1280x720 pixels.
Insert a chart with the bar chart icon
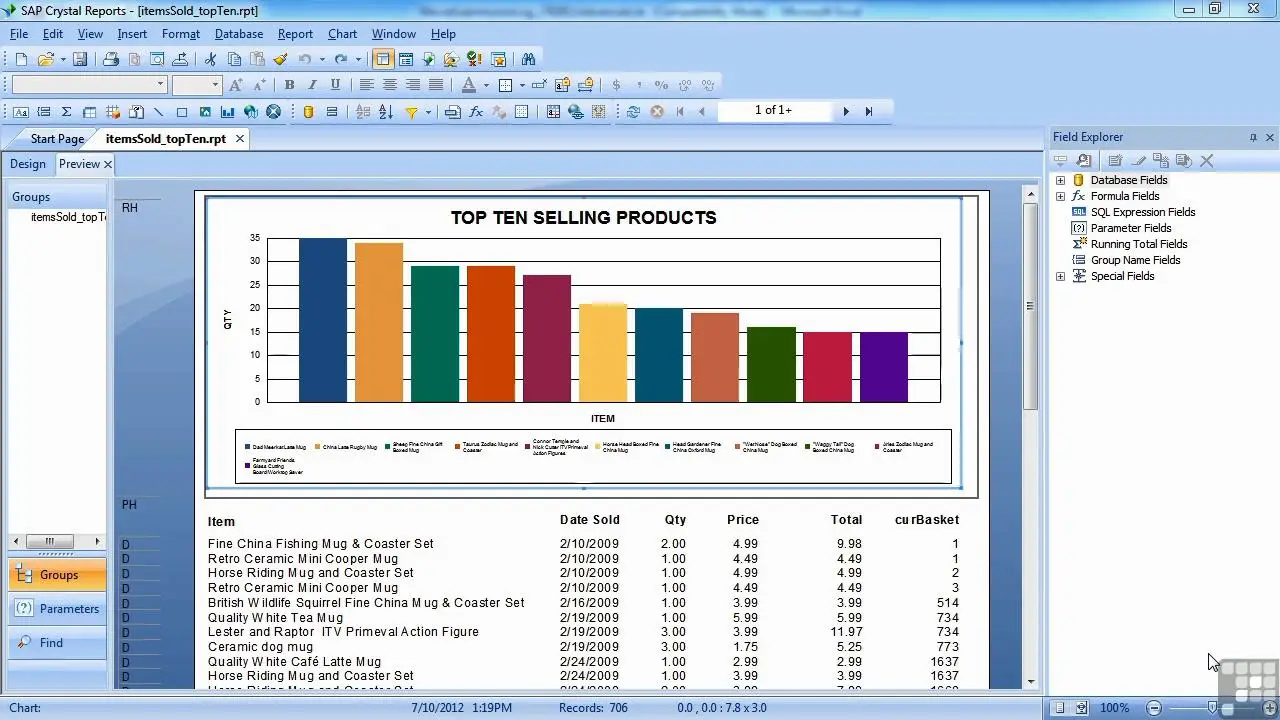(x=227, y=112)
